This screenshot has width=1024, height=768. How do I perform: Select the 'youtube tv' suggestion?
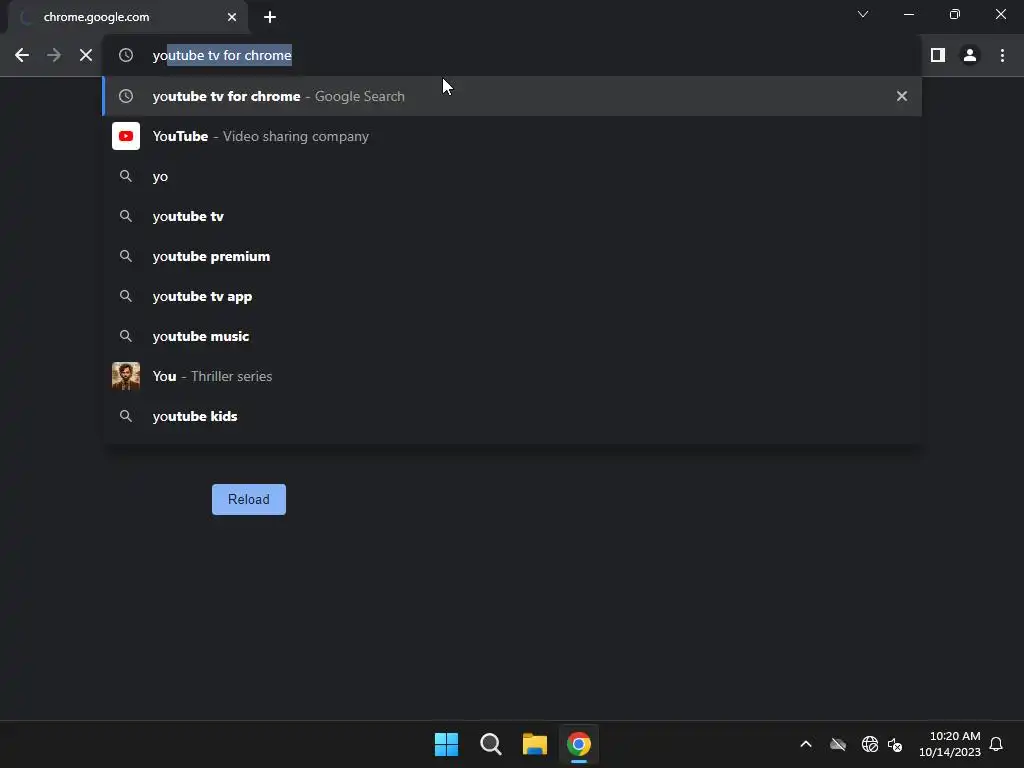click(x=512, y=216)
